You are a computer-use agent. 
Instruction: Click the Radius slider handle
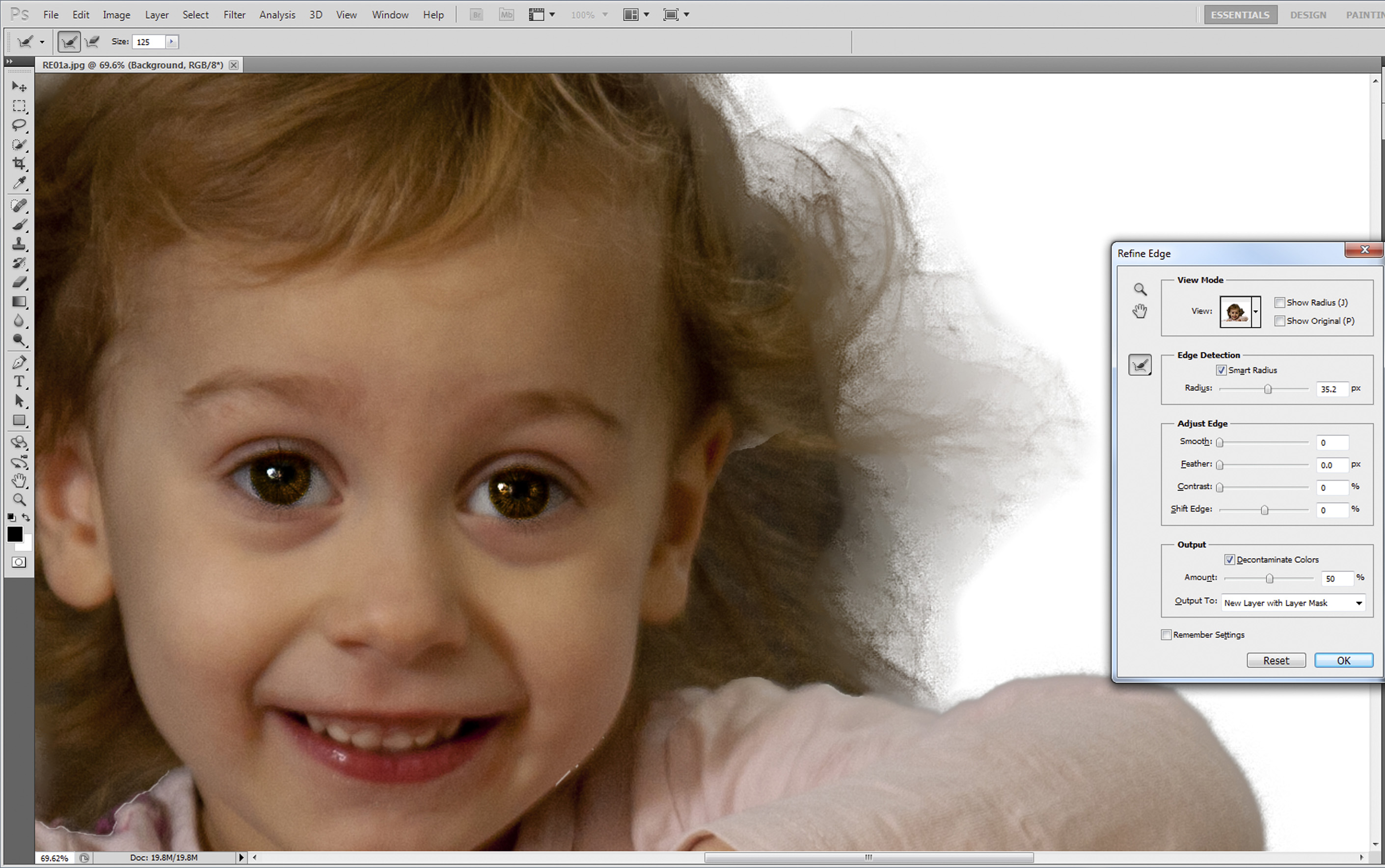pos(1268,389)
